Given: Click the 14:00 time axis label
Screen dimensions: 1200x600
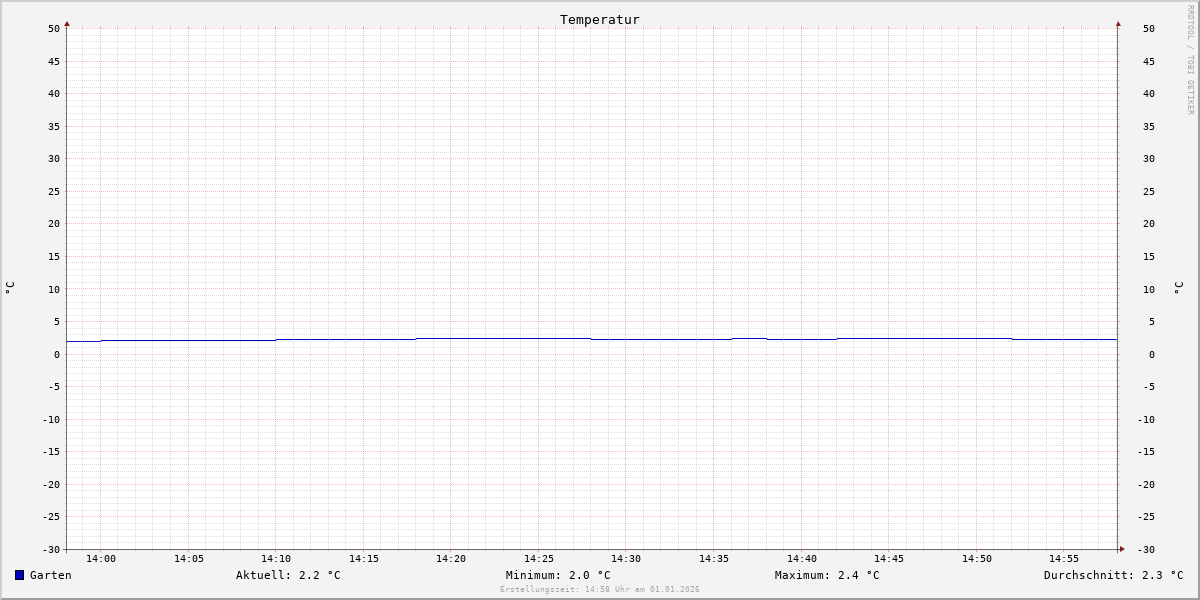Looking at the screenshot, I should (x=101, y=559).
